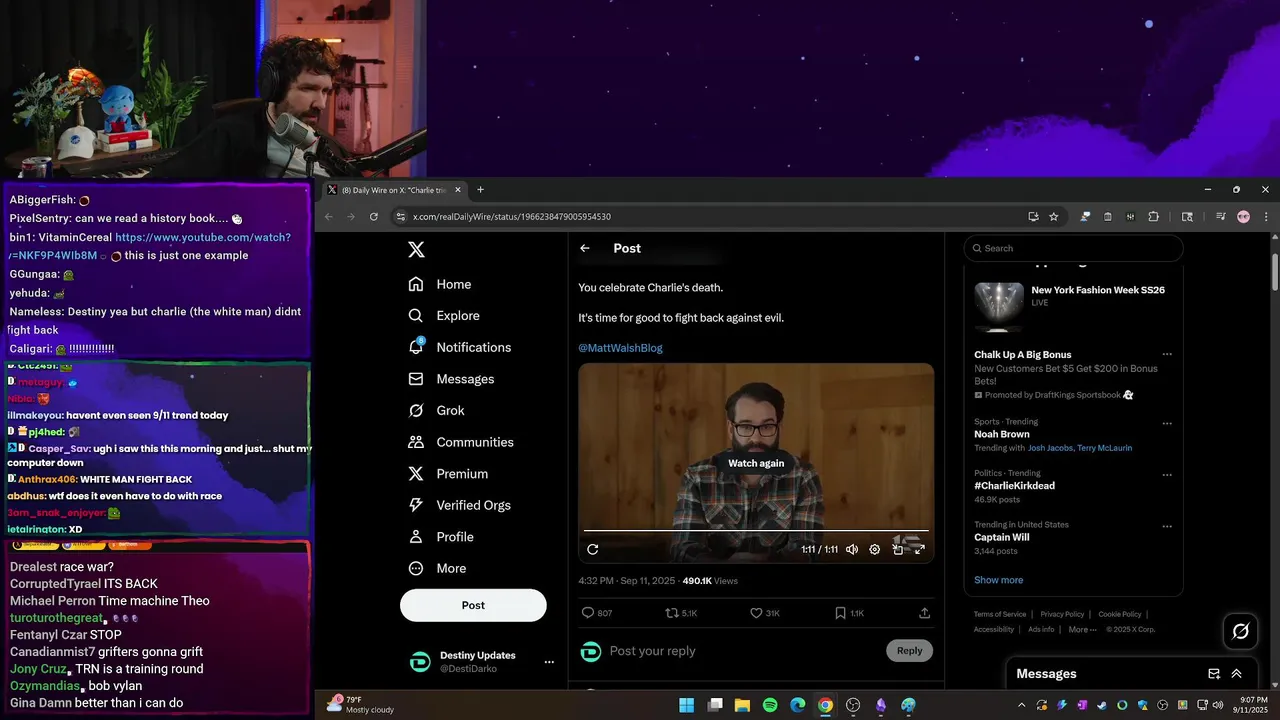
Task: Reload the page in Chrome
Action: pos(374,217)
